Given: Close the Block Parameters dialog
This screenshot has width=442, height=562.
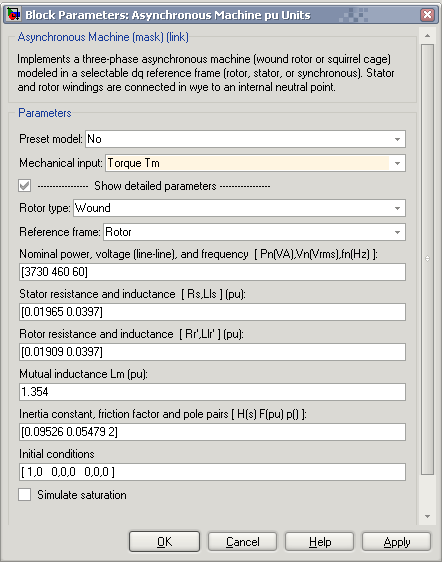Looking at the screenshot, I should point(427,15).
